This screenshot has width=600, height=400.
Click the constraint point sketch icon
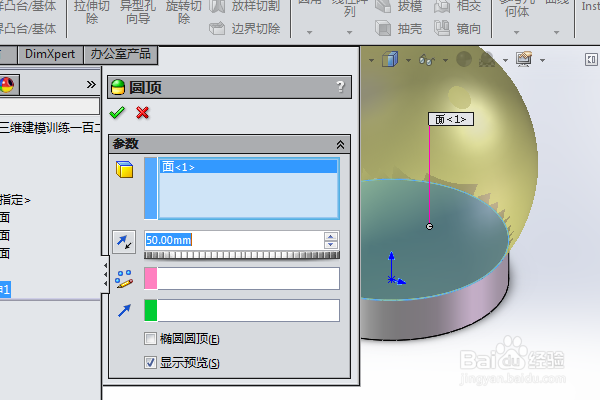click(124, 279)
